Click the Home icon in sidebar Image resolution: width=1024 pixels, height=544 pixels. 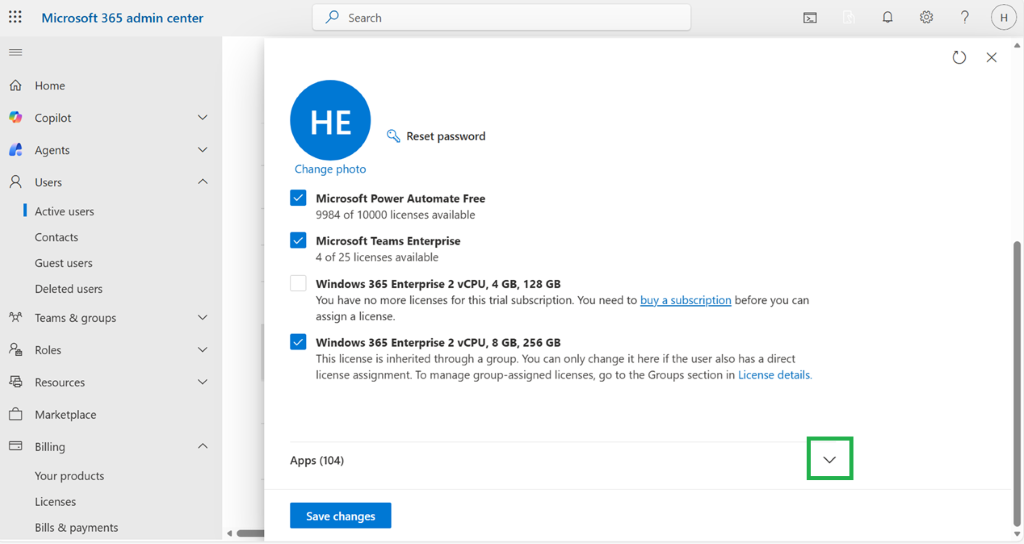(16, 86)
